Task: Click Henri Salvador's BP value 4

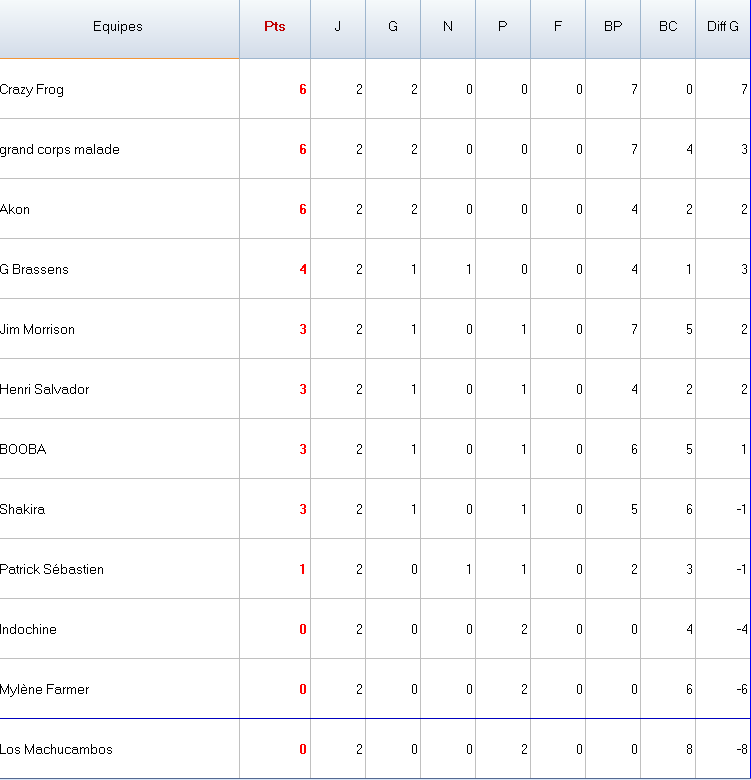Action: [x=634, y=390]
